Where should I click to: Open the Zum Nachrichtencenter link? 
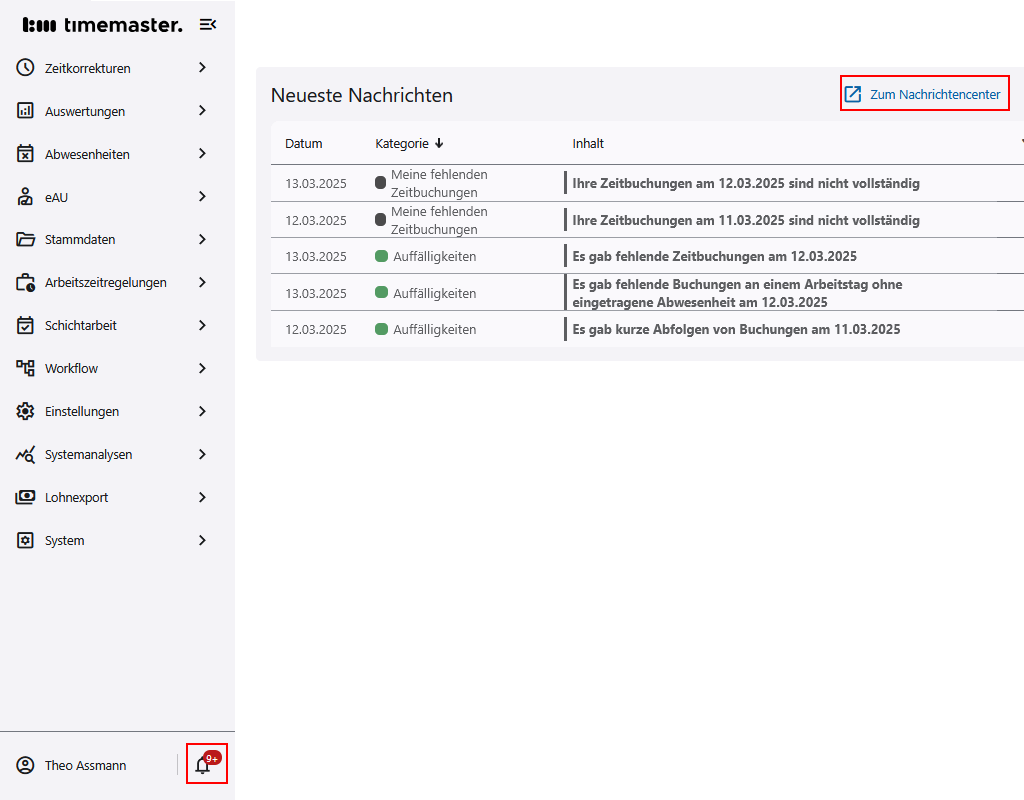(923, 94)
